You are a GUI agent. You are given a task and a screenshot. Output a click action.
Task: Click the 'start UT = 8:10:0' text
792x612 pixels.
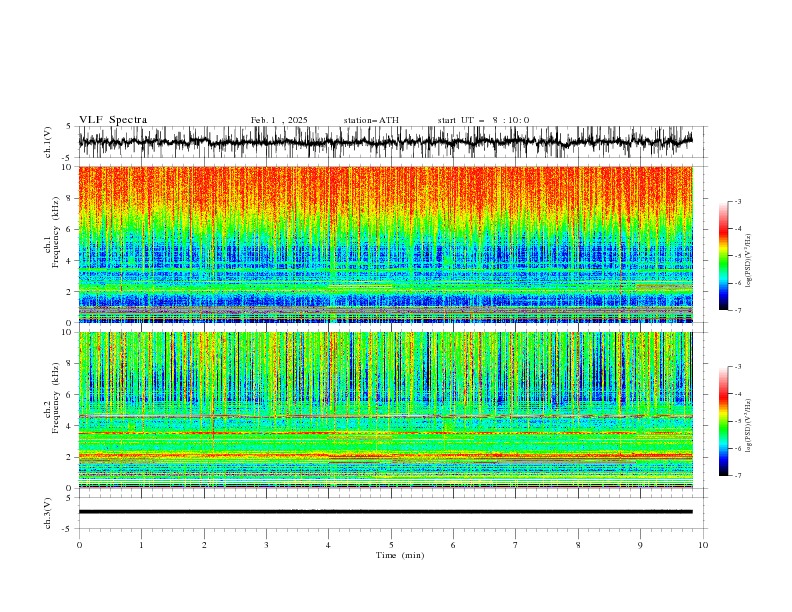483,120
